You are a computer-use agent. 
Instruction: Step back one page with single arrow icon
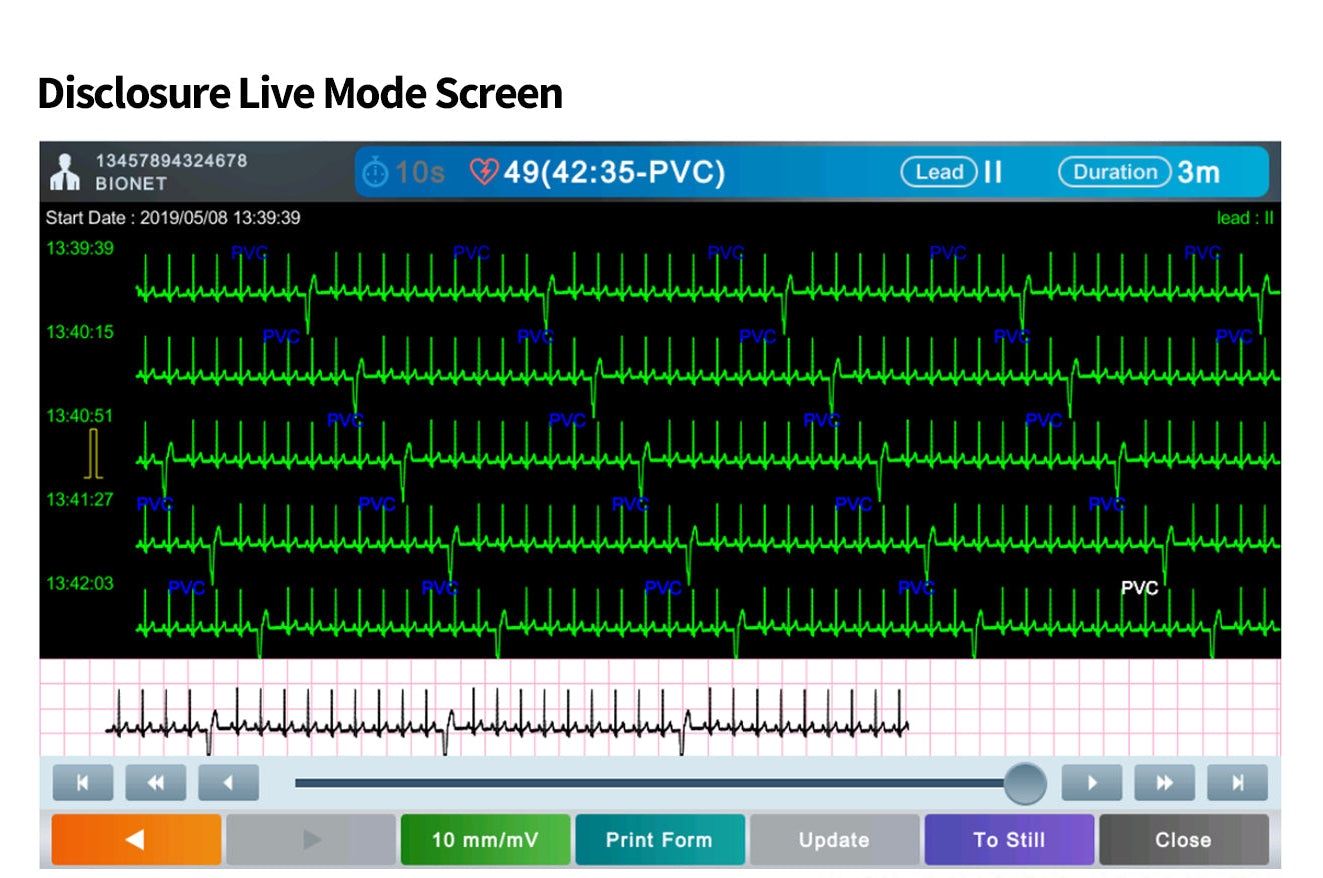point(229,783)
